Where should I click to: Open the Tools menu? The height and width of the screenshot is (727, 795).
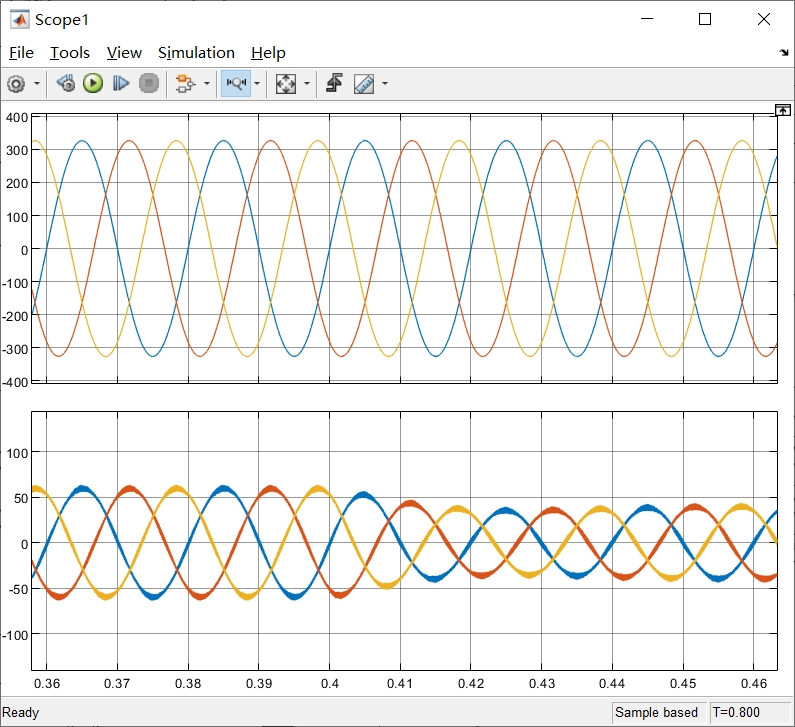[69, 53]
